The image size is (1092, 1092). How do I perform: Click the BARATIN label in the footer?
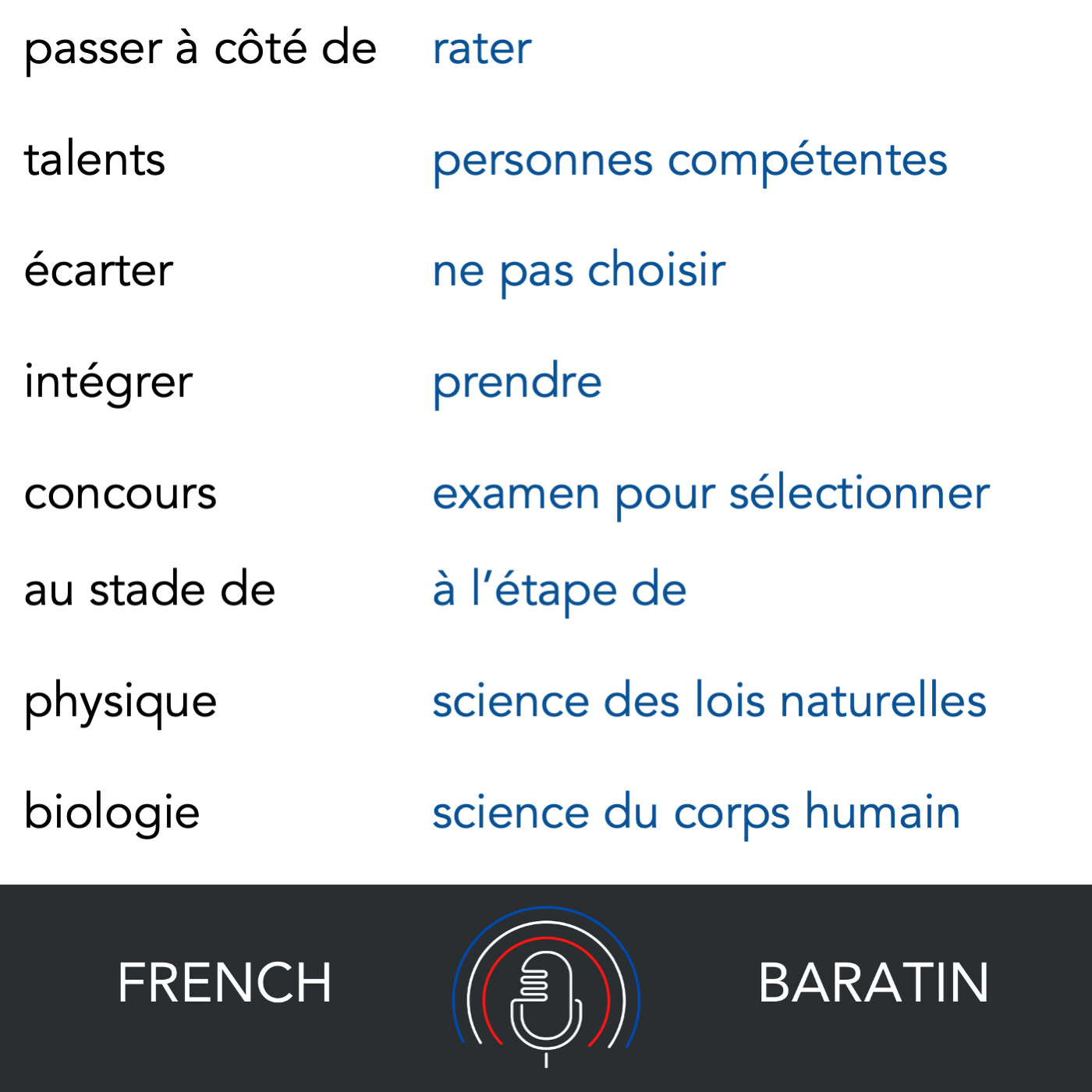[x=873, y=983]
